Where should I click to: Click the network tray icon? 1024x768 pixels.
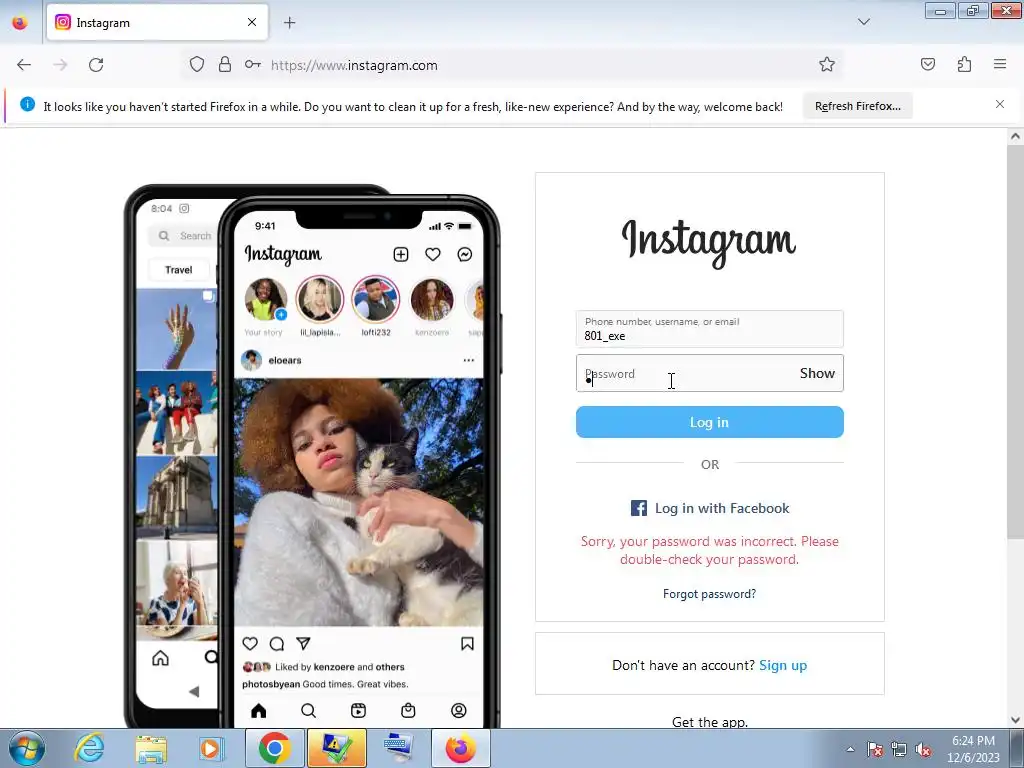tap(899, 749)
